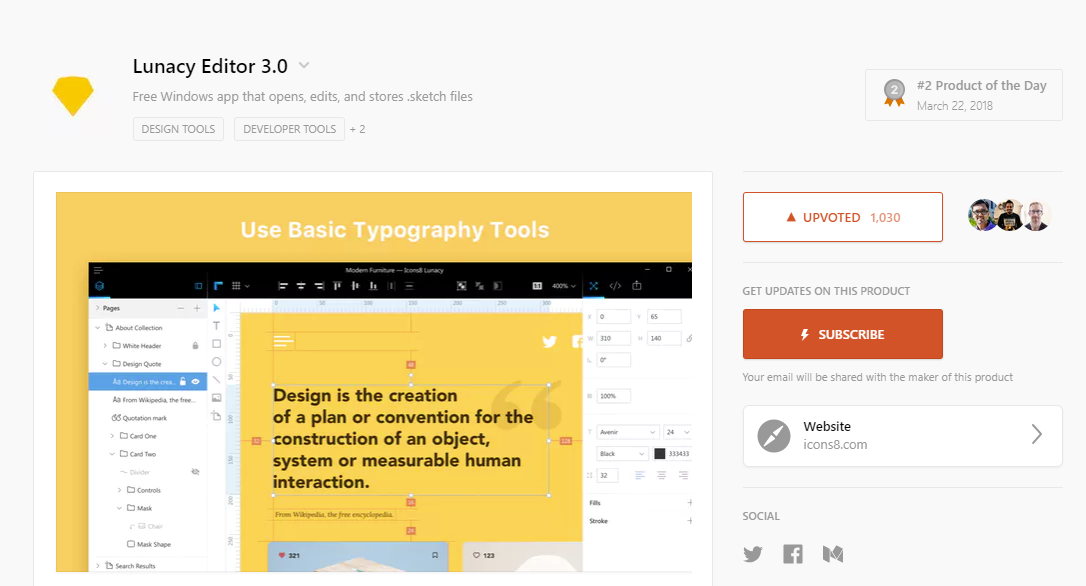Image resolution: width=1086 pixels, height=586 pixels.
Task: Add a page with Pages plus icon
Action: 197,308
